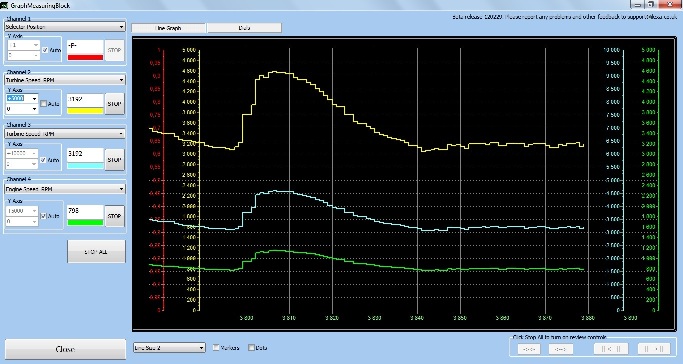683x364 pixels.
Task: Click the green Channel 4 color swatch
Action: [x=85, y=222]
